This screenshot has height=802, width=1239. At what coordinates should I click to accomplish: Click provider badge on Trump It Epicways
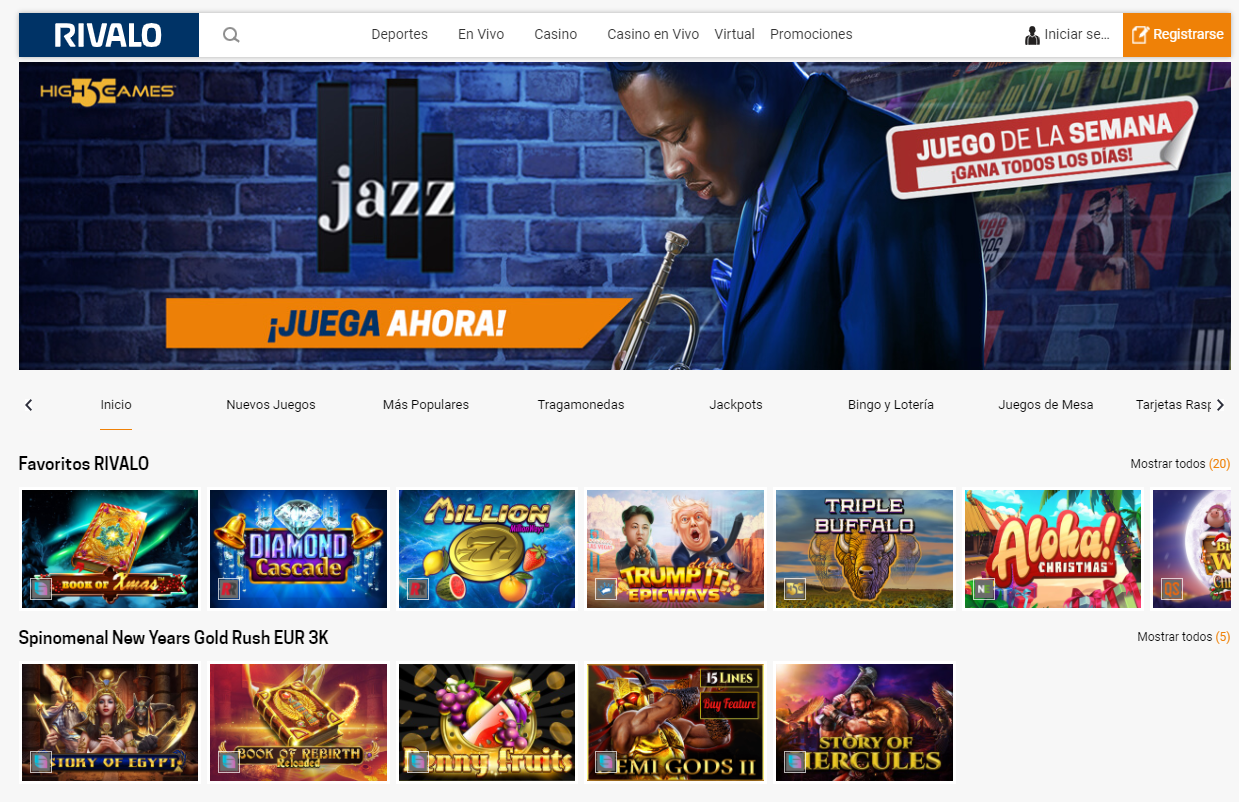[606, 589]
